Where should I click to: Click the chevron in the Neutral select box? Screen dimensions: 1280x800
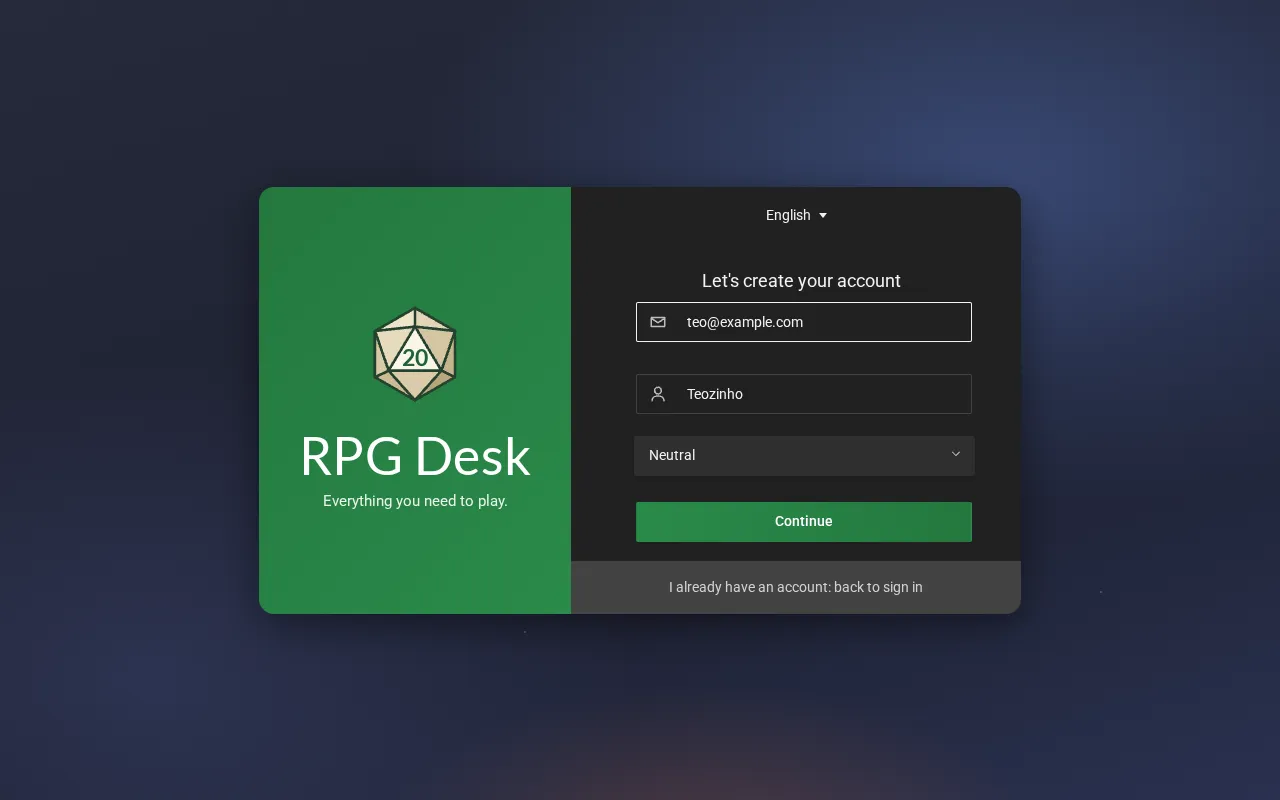(956, 454)
